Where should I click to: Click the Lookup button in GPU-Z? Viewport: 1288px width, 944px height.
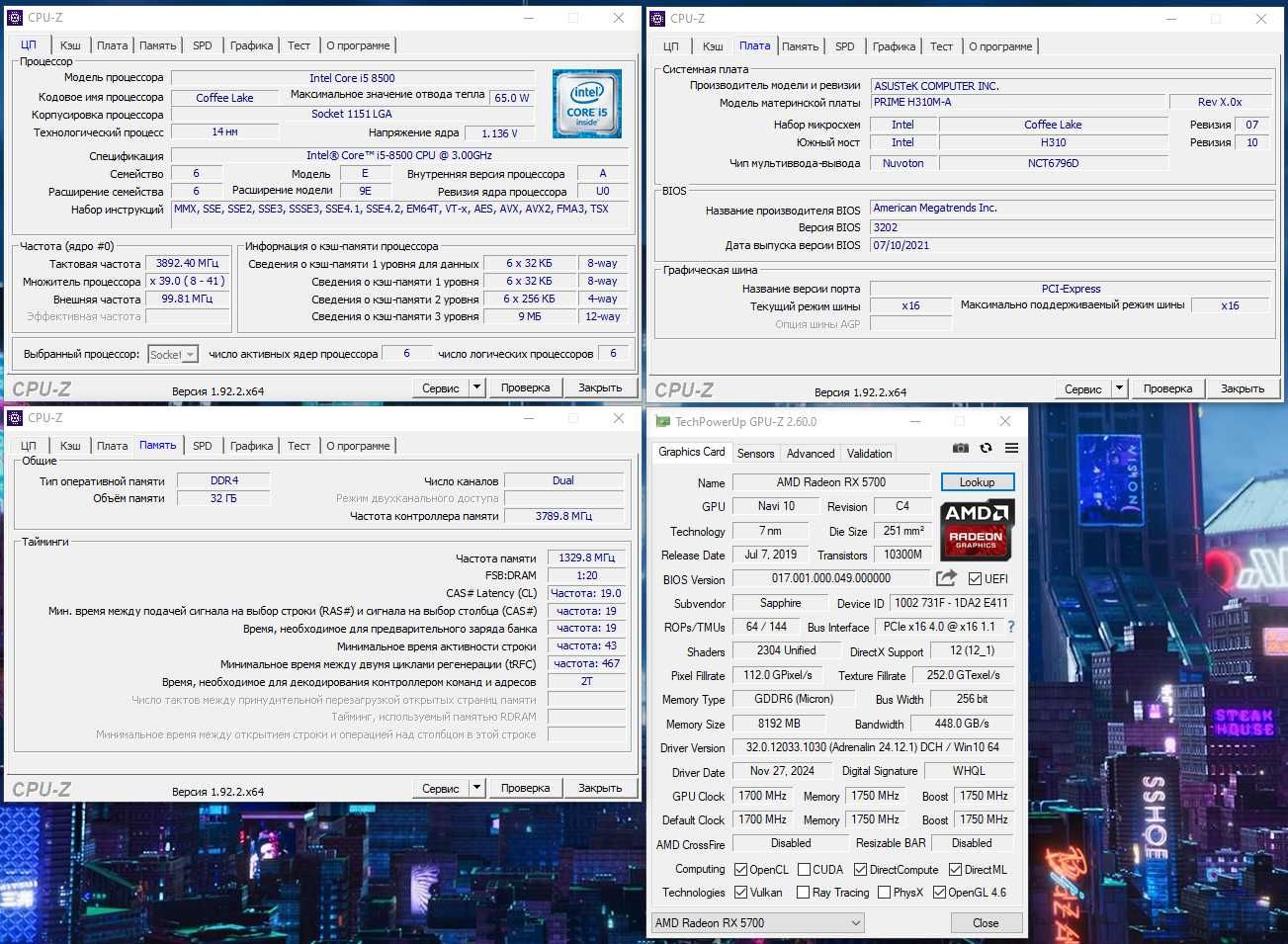pyautogui.click(x=977, y=482)
